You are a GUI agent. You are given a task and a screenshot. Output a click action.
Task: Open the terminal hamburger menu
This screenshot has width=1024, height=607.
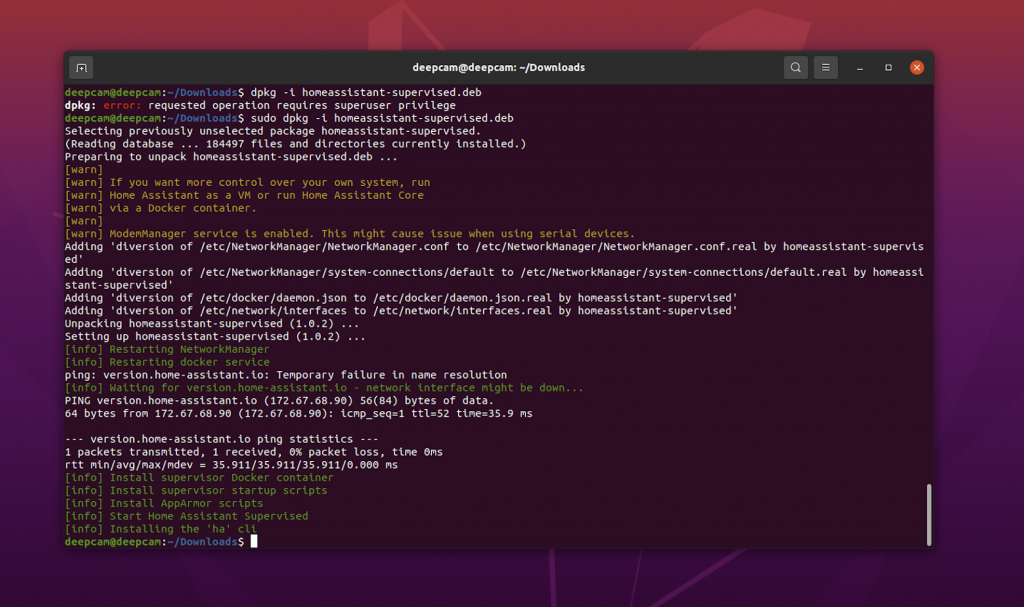click(x=825, y=67)
